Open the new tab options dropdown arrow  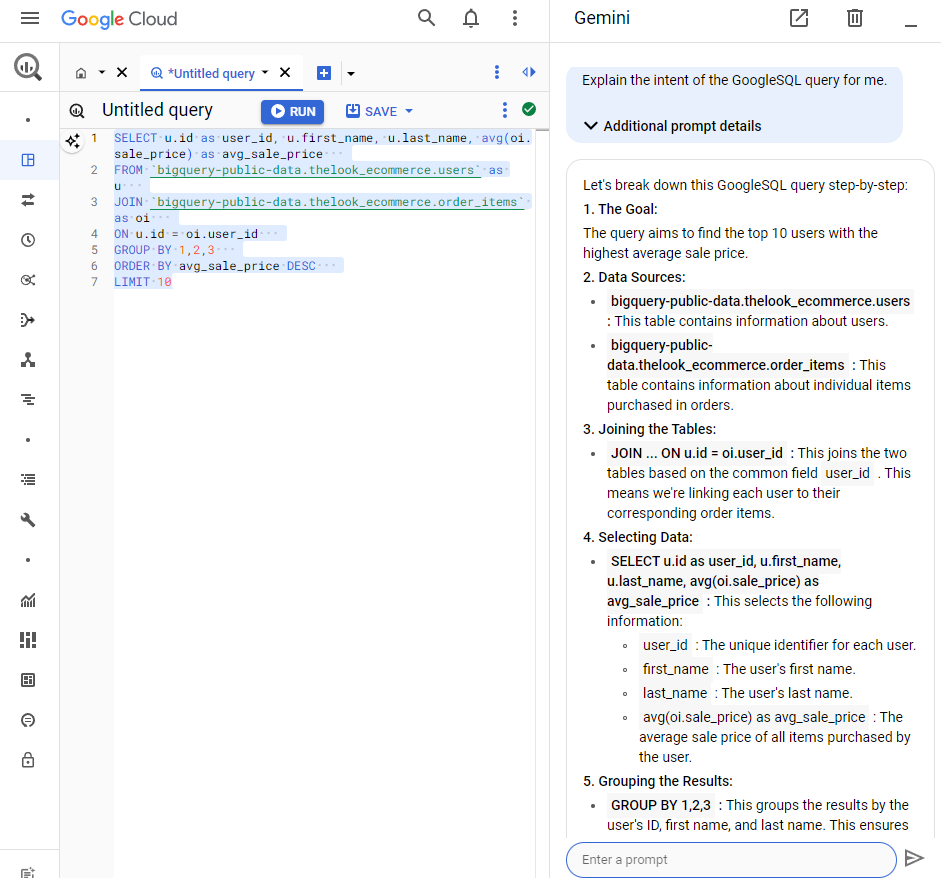351,74
